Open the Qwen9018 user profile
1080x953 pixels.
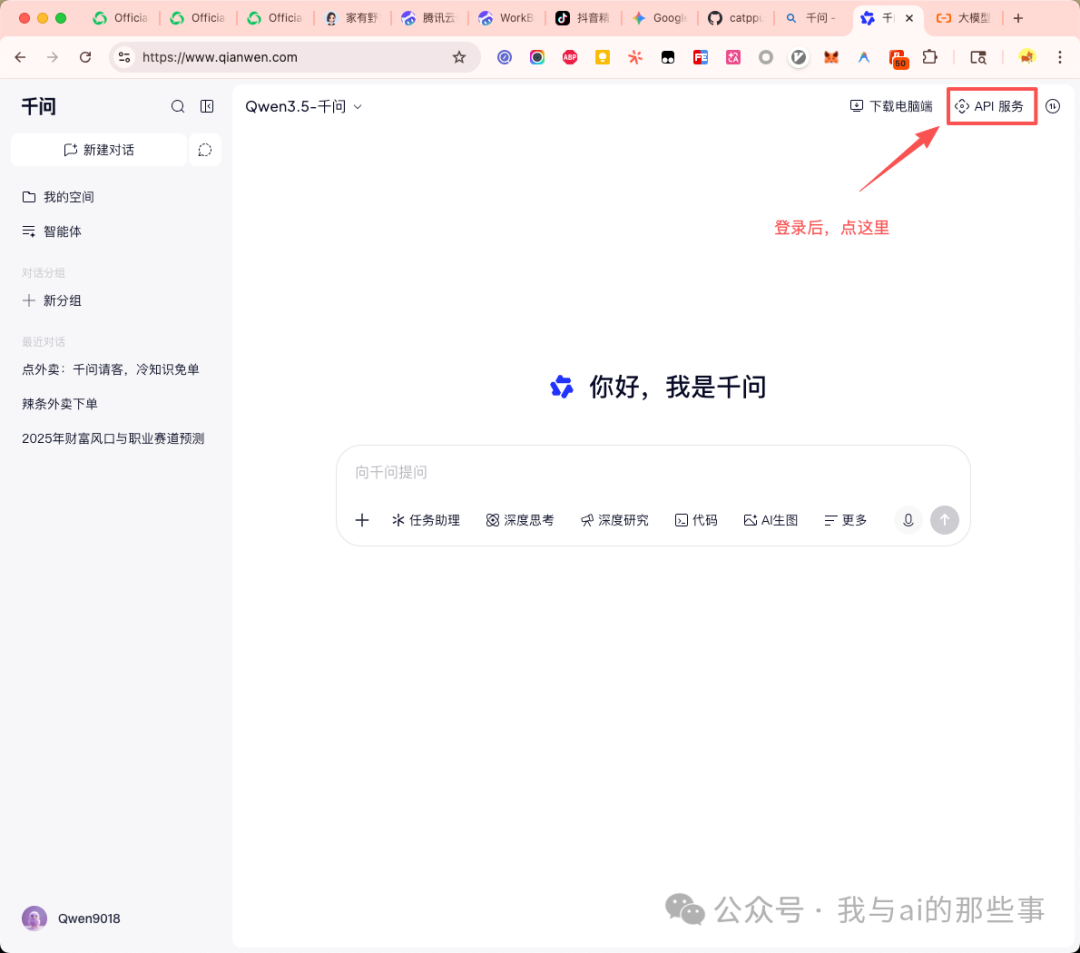[71, 918]
